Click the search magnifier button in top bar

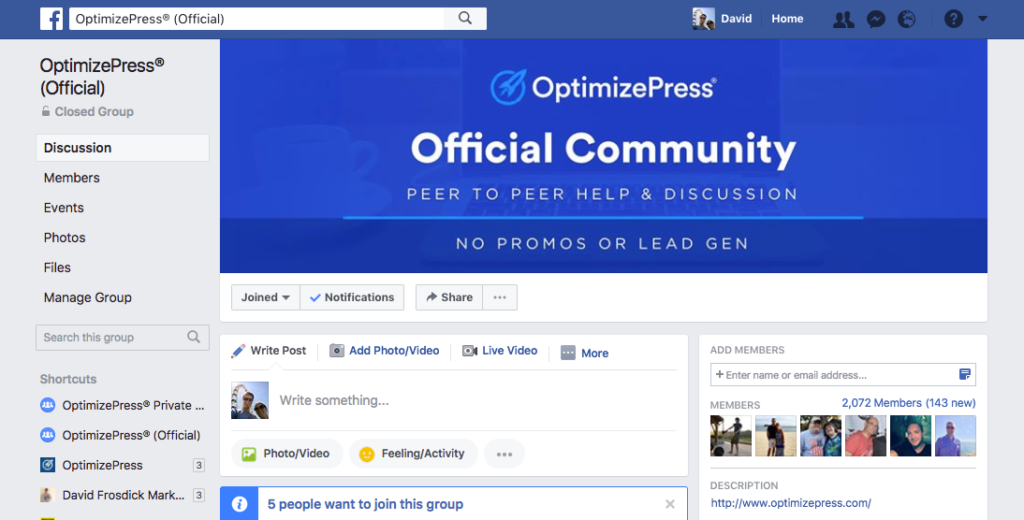pos(465,18)
